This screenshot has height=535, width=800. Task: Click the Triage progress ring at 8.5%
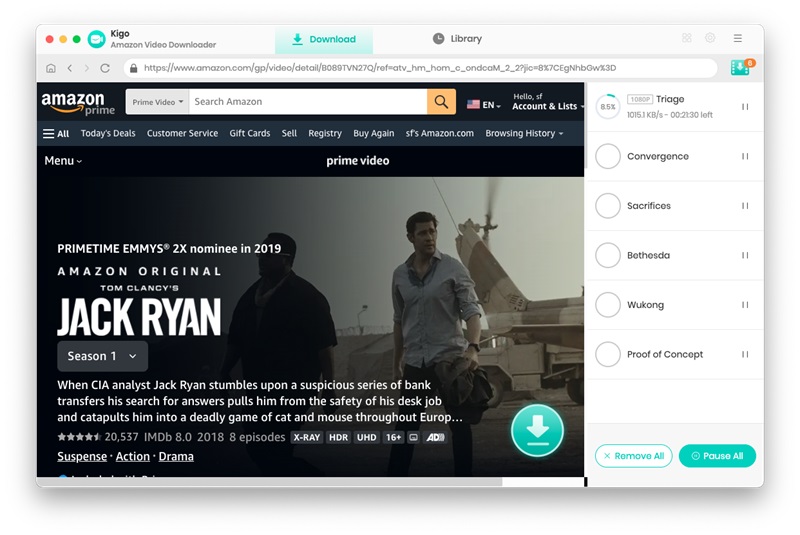[608, 107]
